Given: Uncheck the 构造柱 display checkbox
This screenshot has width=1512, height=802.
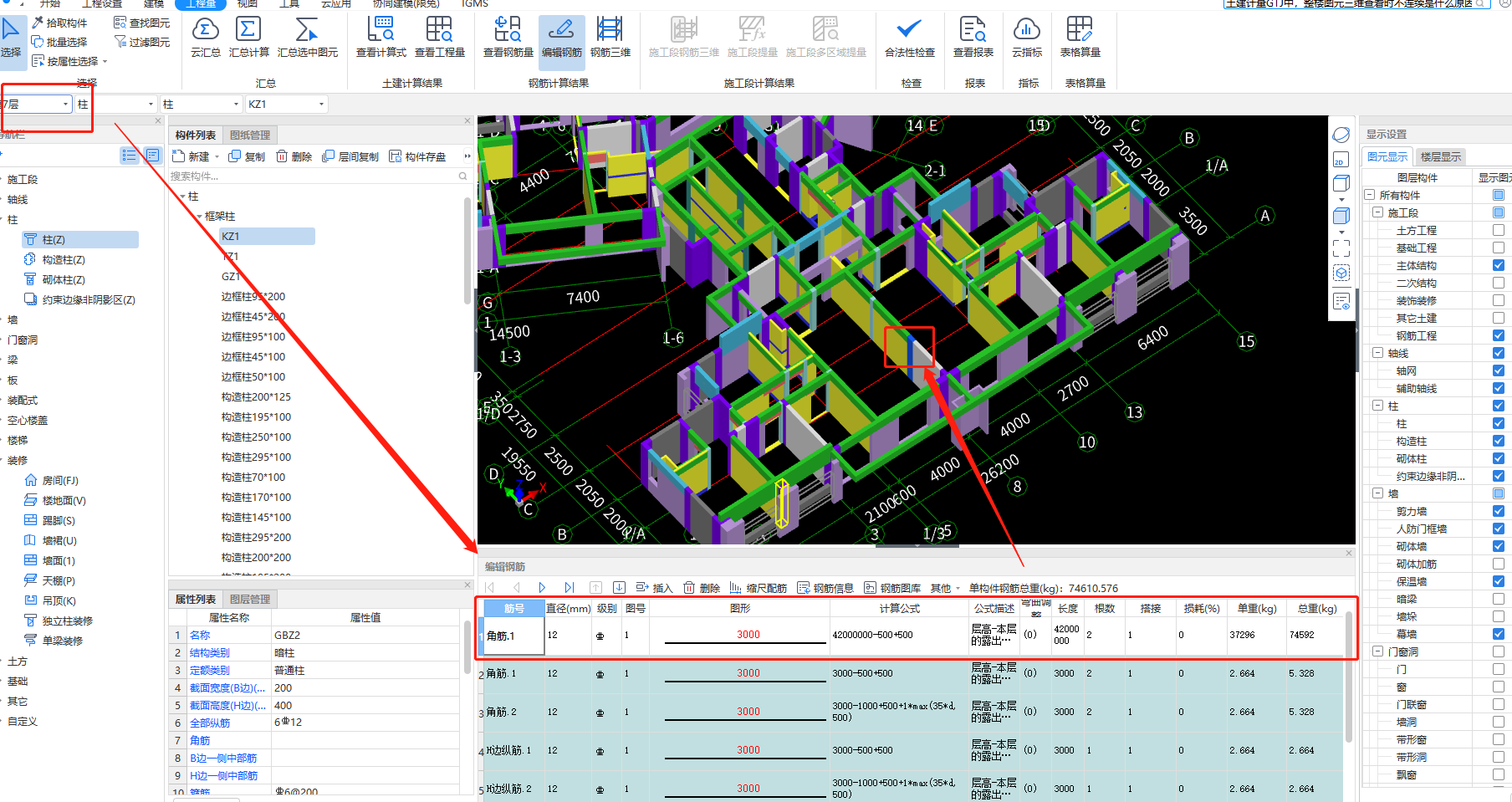Looking at the screenshot, I should (1499, 441).
